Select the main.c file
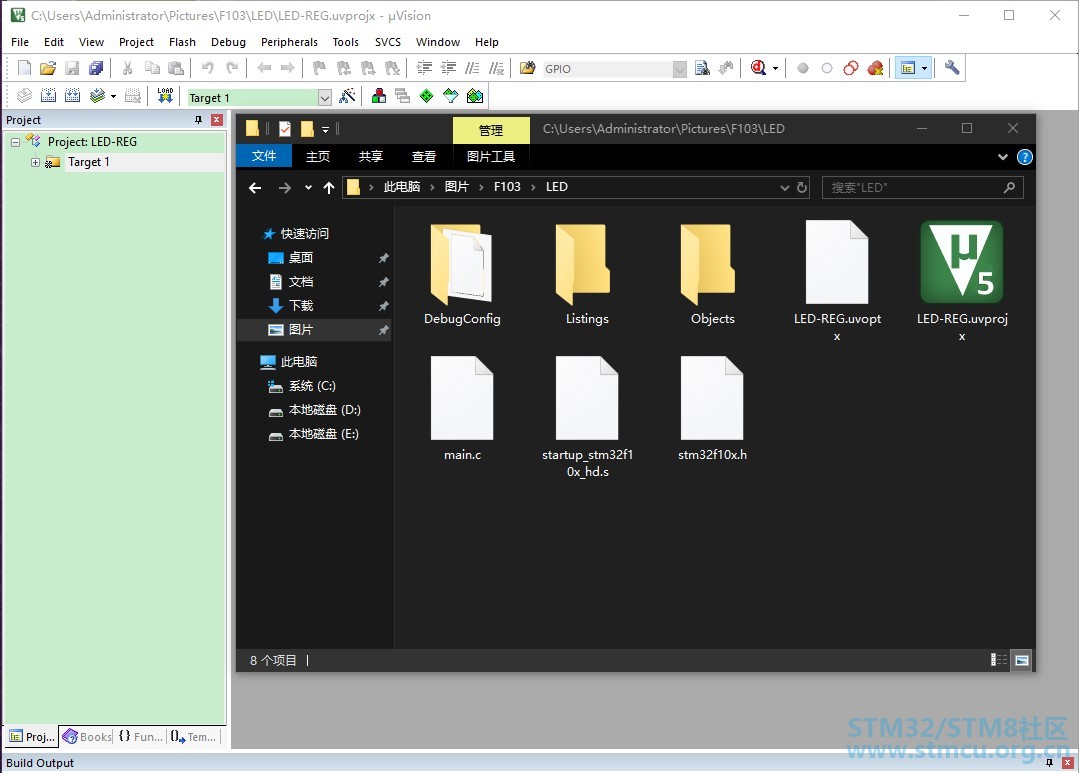Image resolution: width=1079 pixels, height=773 pixels. click(462, 409)
